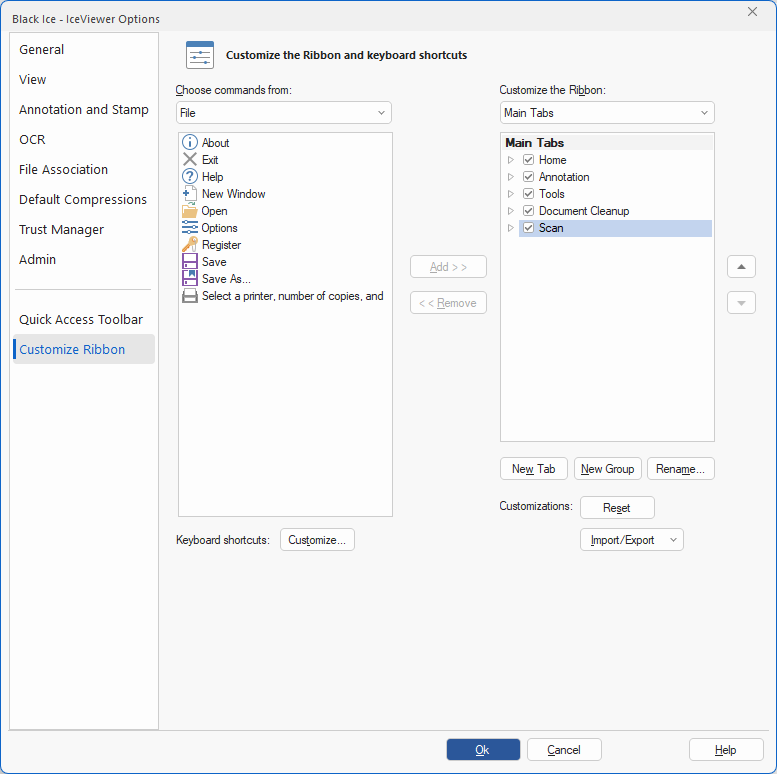The height and width of the screenshot is (774, 777).
Task: Toggle the Tools tab checkbox
Action: (x=528, y=193)
